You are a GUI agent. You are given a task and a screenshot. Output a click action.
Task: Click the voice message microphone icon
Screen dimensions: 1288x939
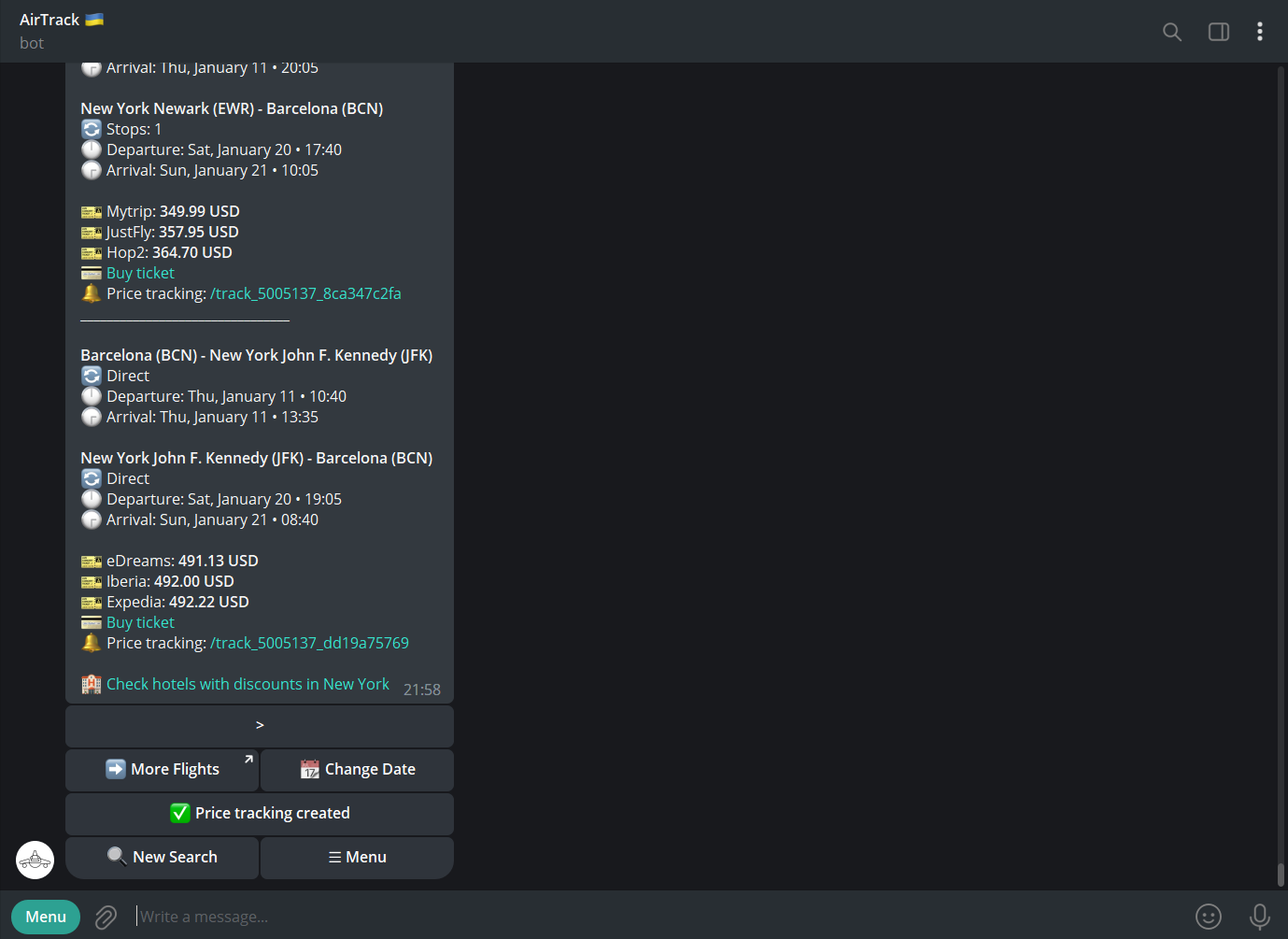pyautogui.click(x=1260, y=917)
